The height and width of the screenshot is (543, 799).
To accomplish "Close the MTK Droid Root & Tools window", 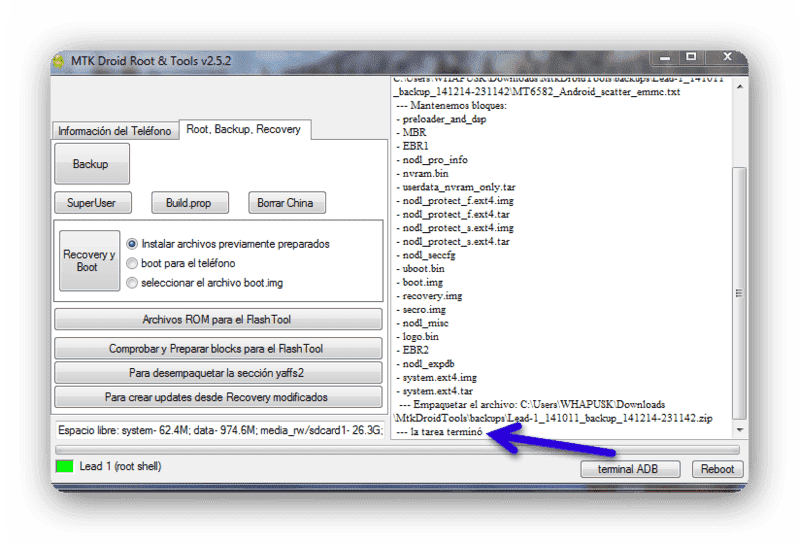I will click(x=727, y=57).
